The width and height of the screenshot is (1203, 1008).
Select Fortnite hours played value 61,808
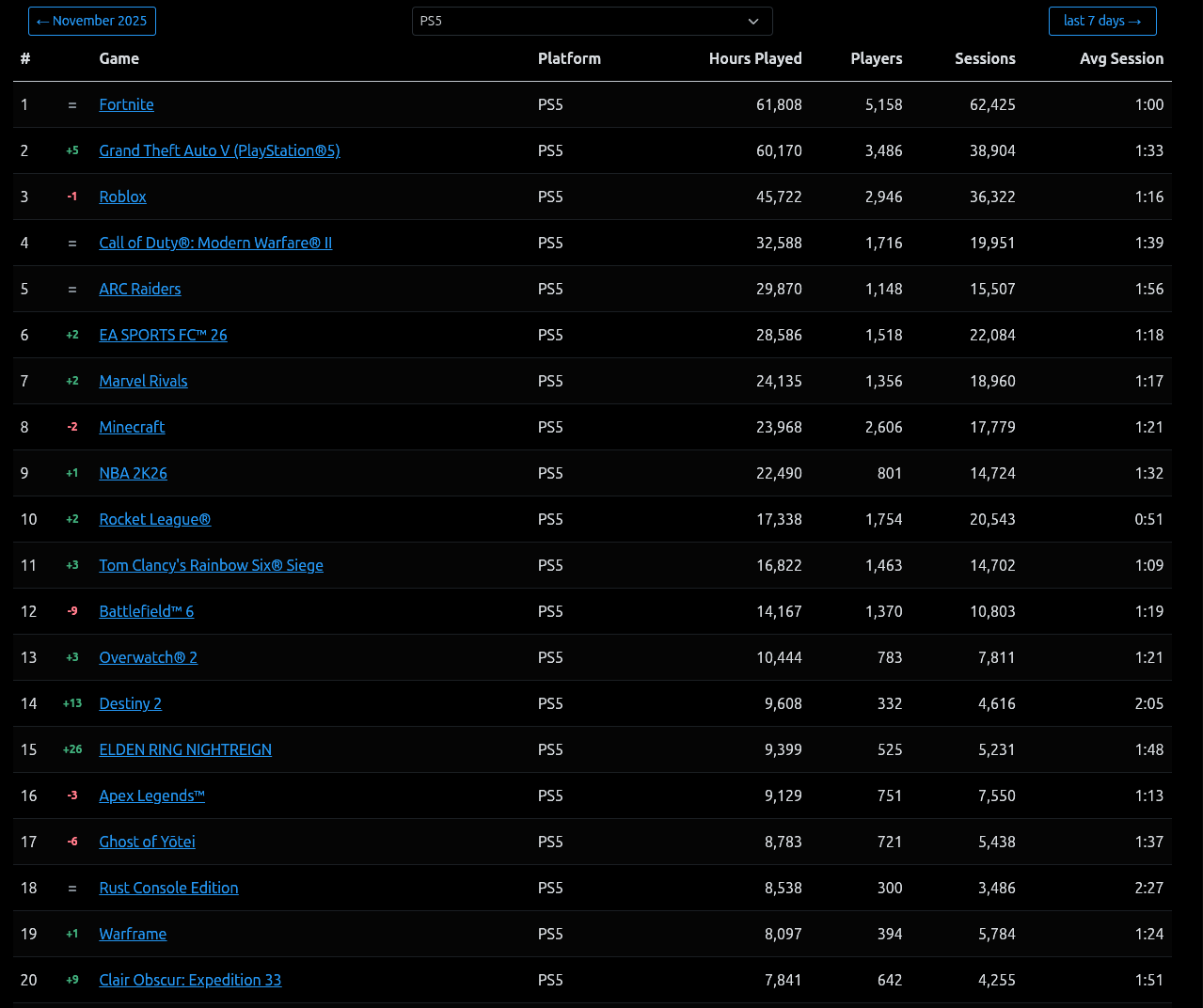point(779,104)
